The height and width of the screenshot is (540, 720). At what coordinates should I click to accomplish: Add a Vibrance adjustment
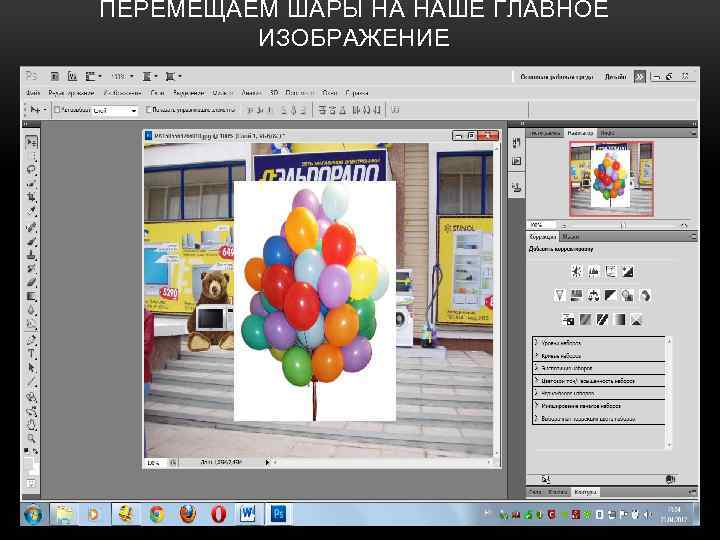(x=559, y=296)
